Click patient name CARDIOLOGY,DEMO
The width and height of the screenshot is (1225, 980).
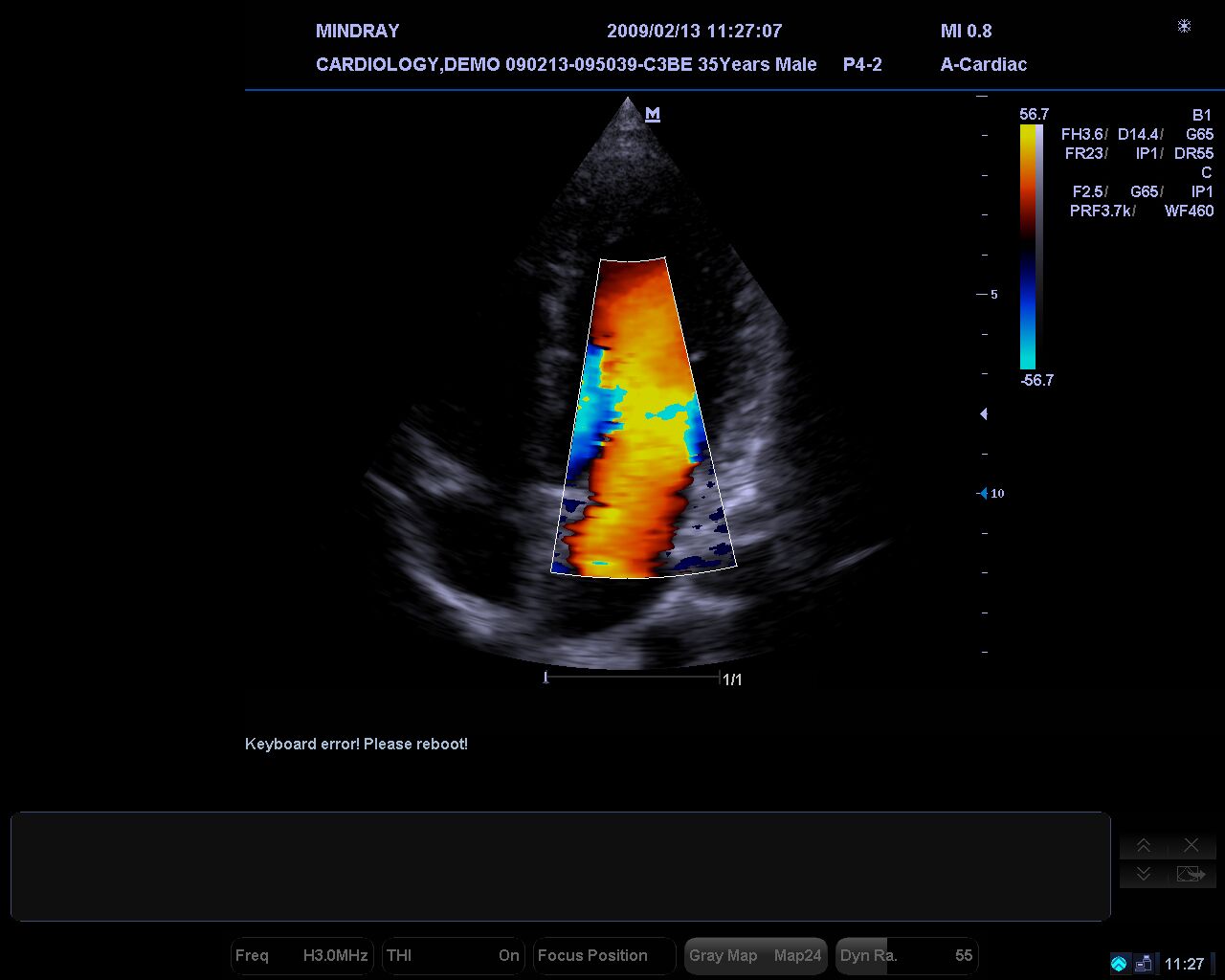point(408,64)
